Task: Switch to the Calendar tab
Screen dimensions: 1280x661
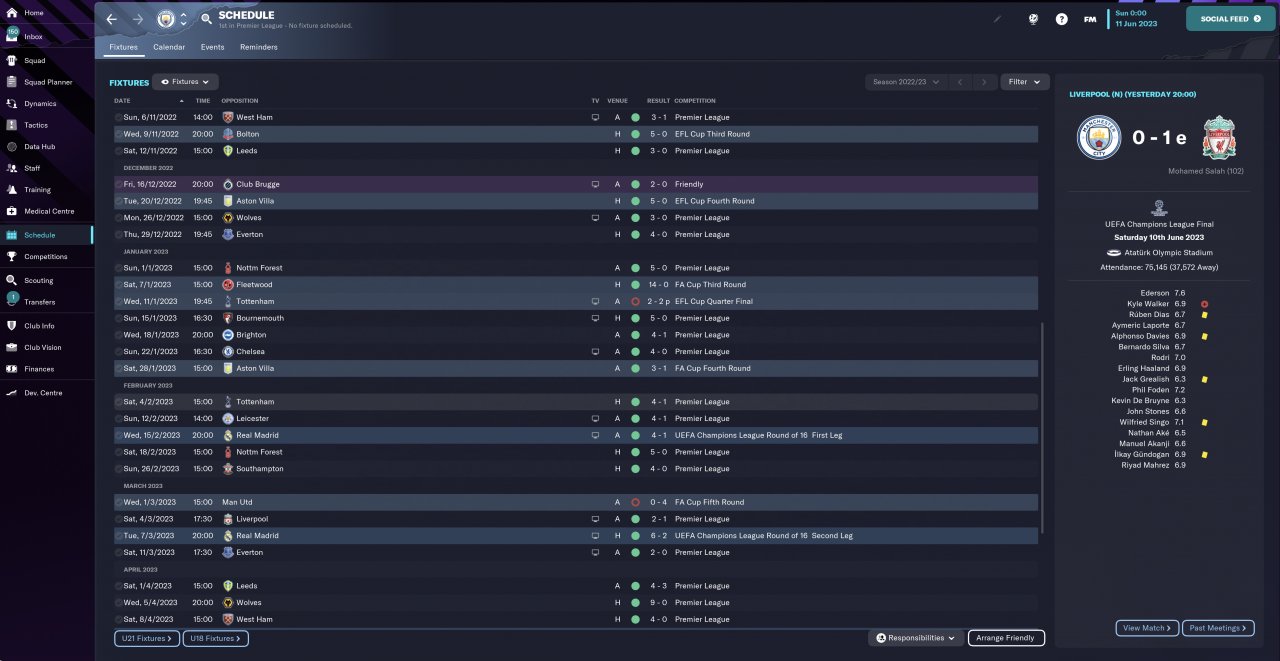Action: pyautogui.click(x=169, y=47)
